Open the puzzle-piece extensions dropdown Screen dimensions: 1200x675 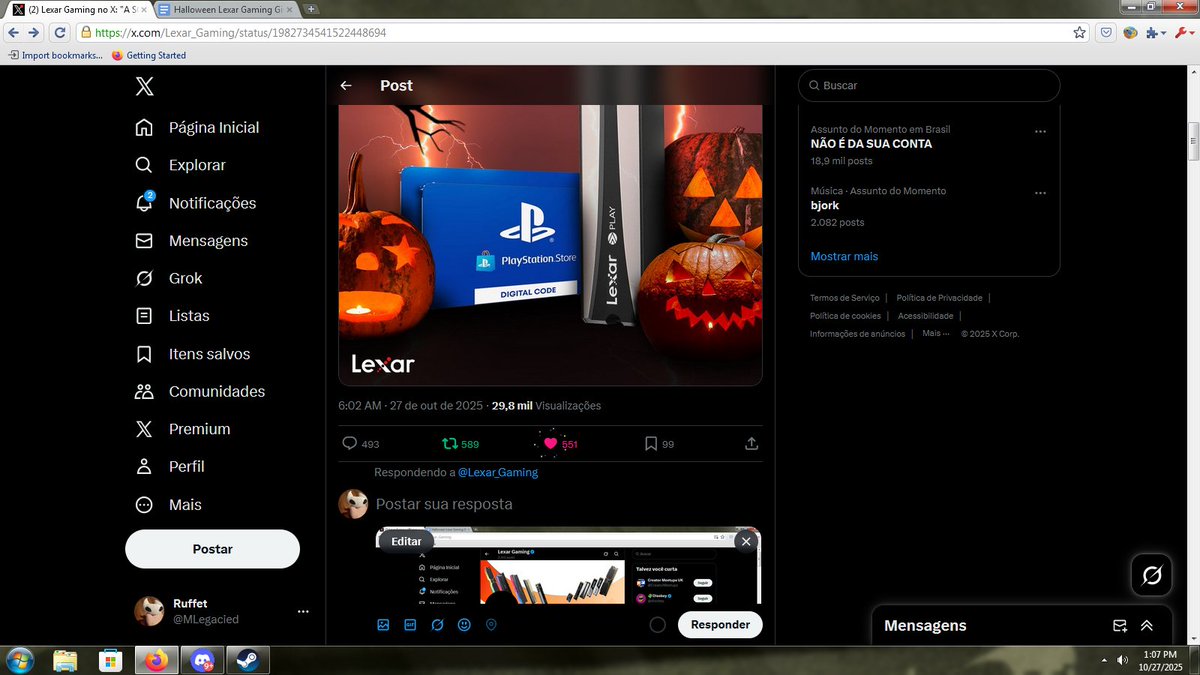1156,33
